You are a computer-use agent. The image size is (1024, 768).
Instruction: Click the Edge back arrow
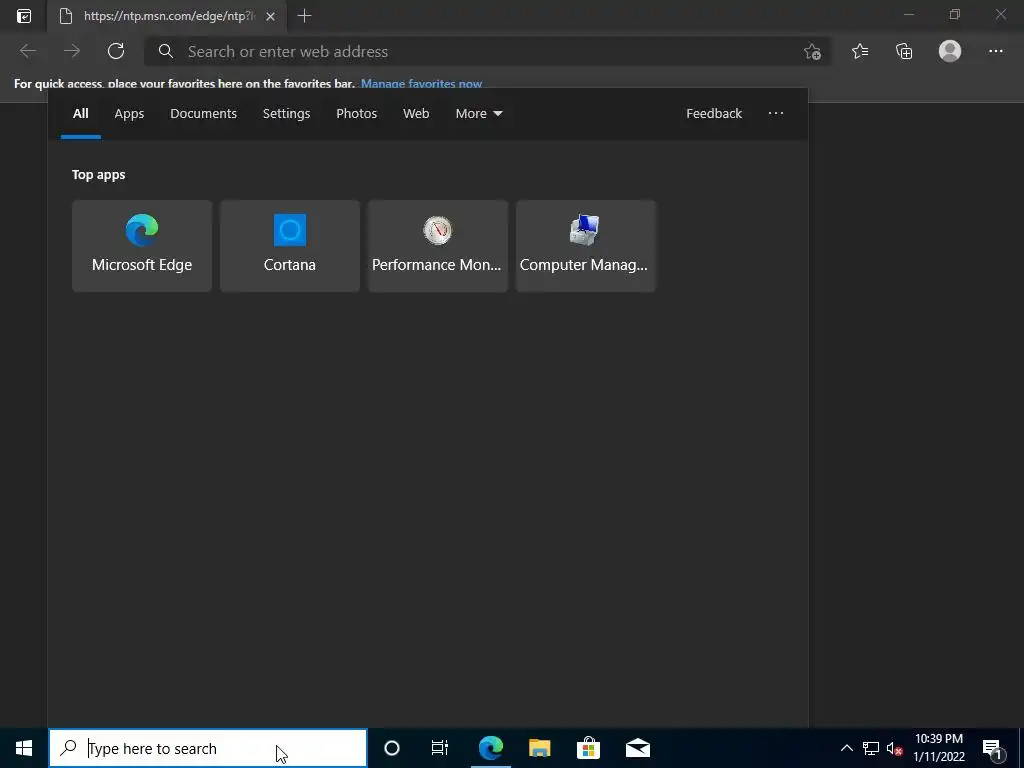27,51
